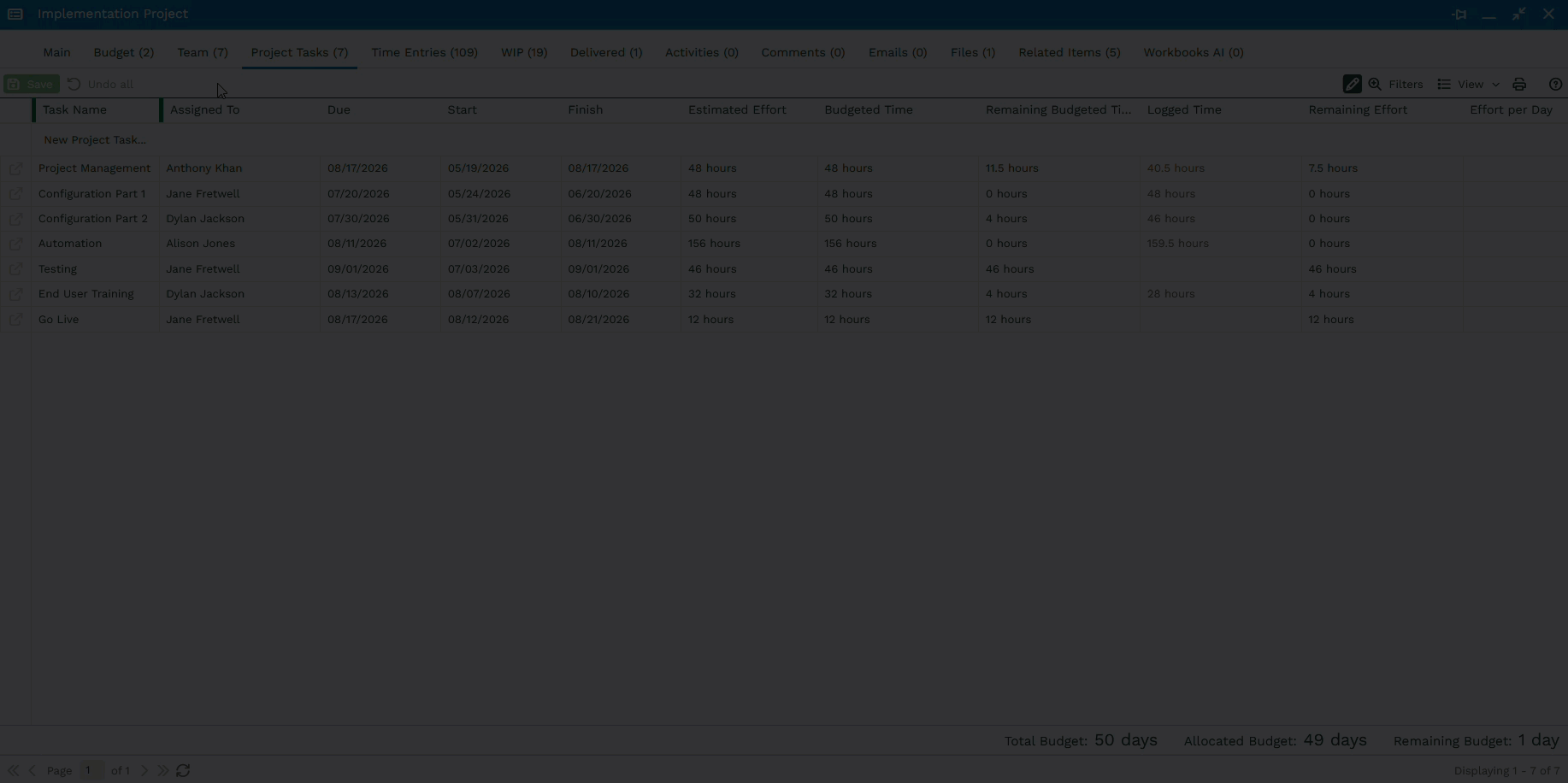
Task: Open the Configuration Part 2 row record icon
Action: click(15, 219)
